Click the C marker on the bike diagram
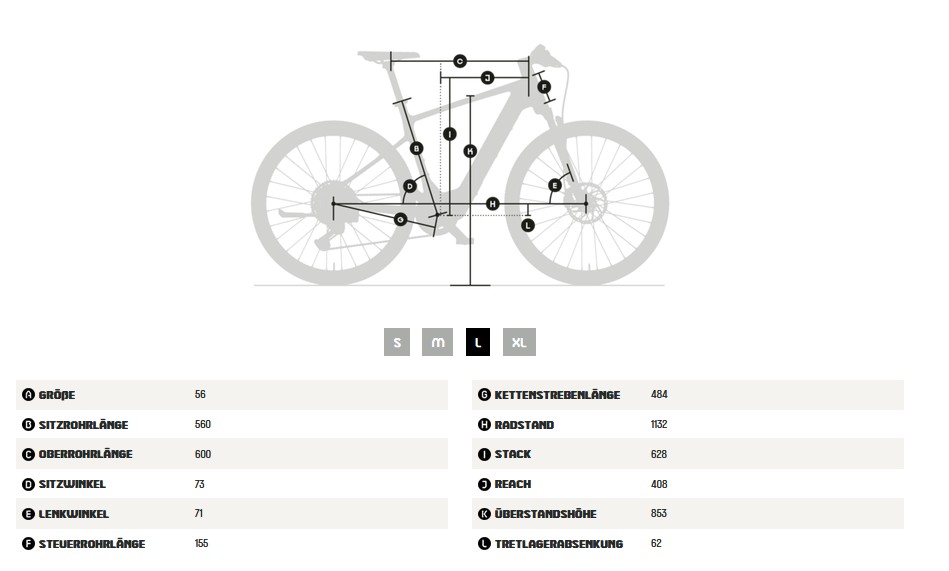The width and height of the screenshot is (949, 571). 460,61
